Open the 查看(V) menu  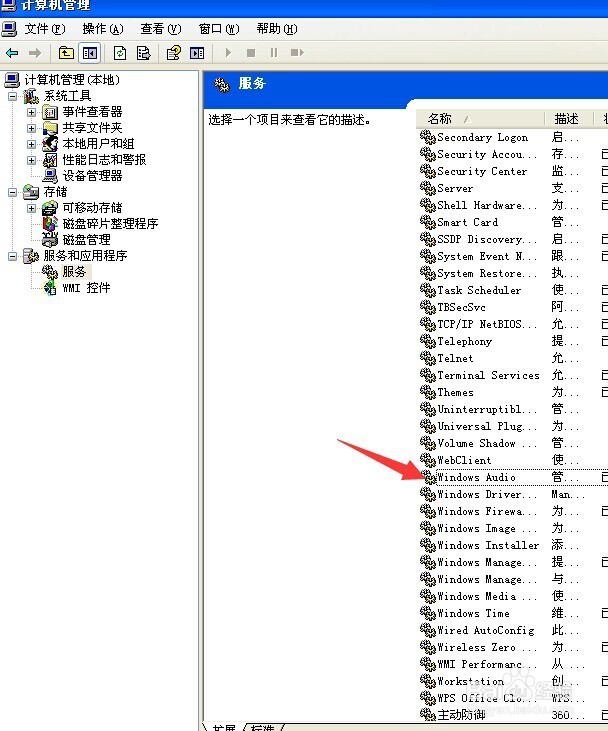pyautogui.click(x=161, y=29)
